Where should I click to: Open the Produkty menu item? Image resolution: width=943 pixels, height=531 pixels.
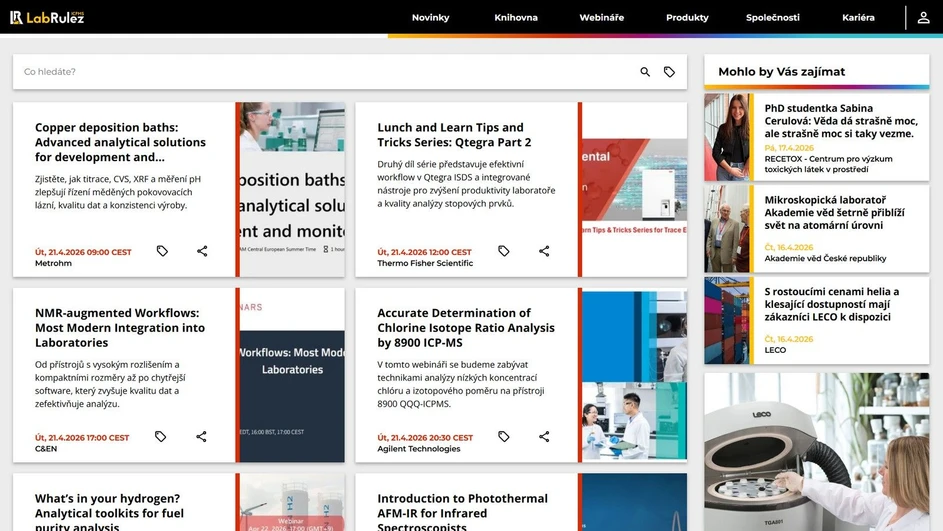coord(687,18)
